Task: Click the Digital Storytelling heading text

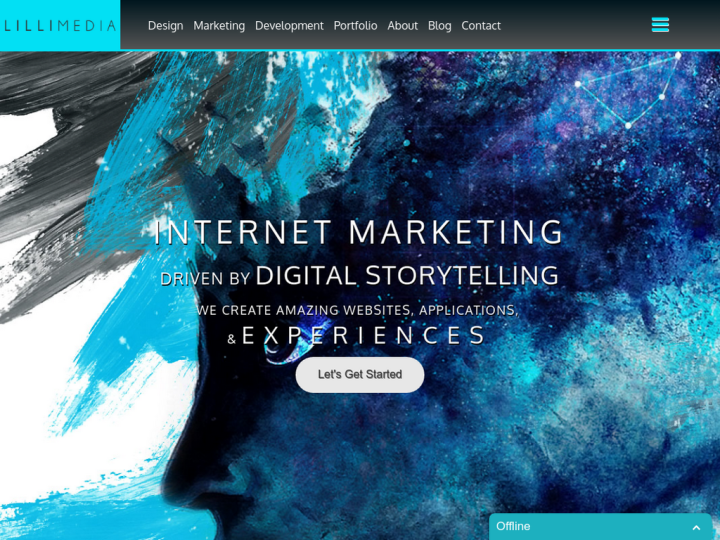Action: click(407, 276)
